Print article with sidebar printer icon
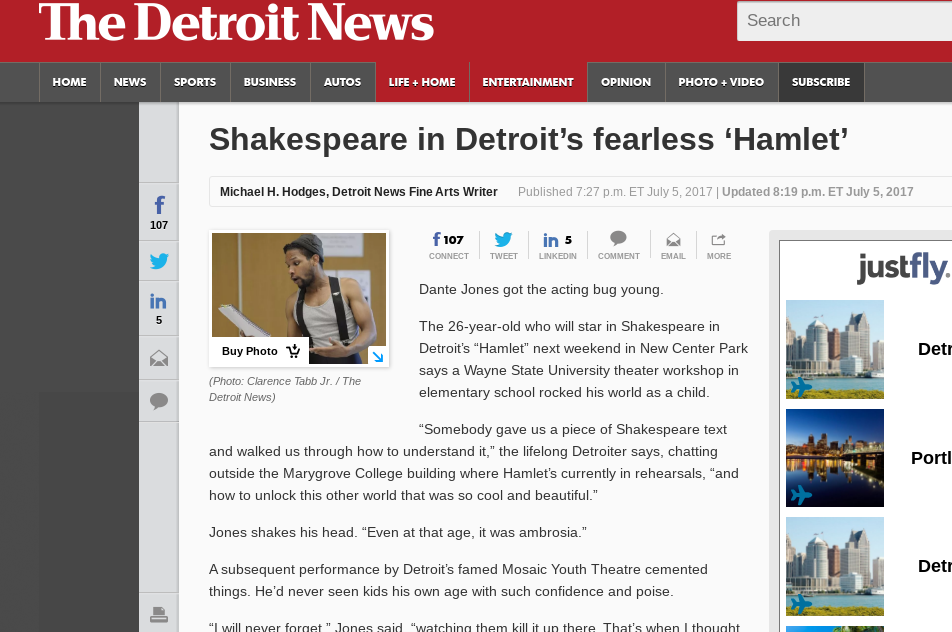 point(159,614)
